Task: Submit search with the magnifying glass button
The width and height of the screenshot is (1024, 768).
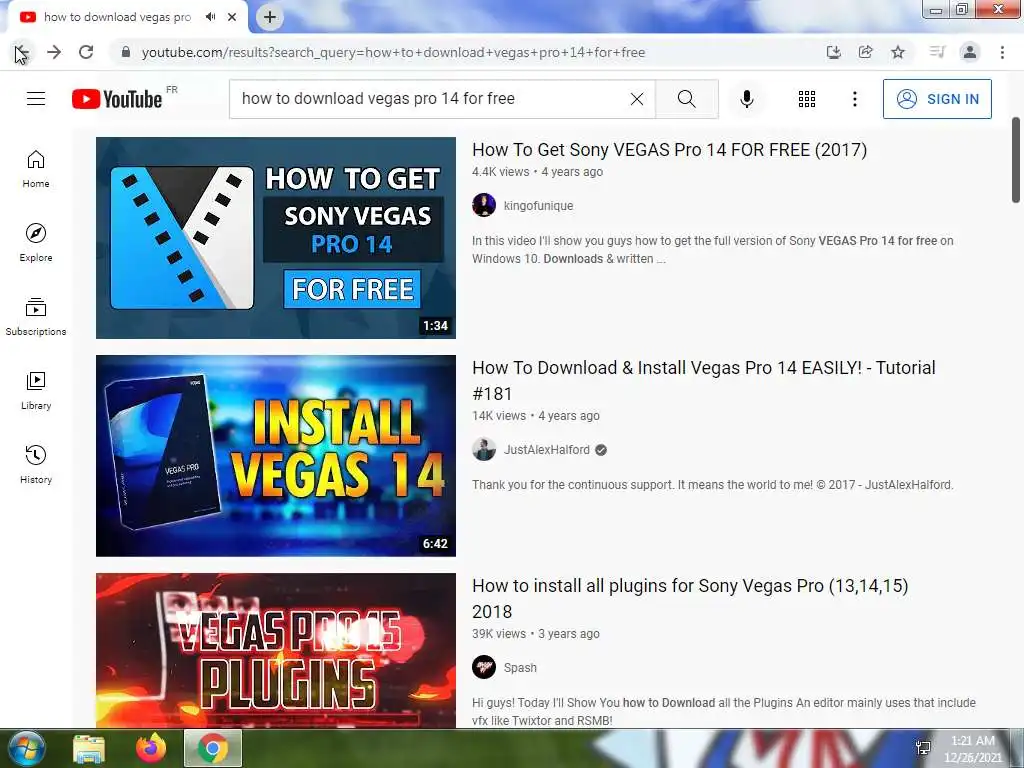Action: tap(686, 99)
